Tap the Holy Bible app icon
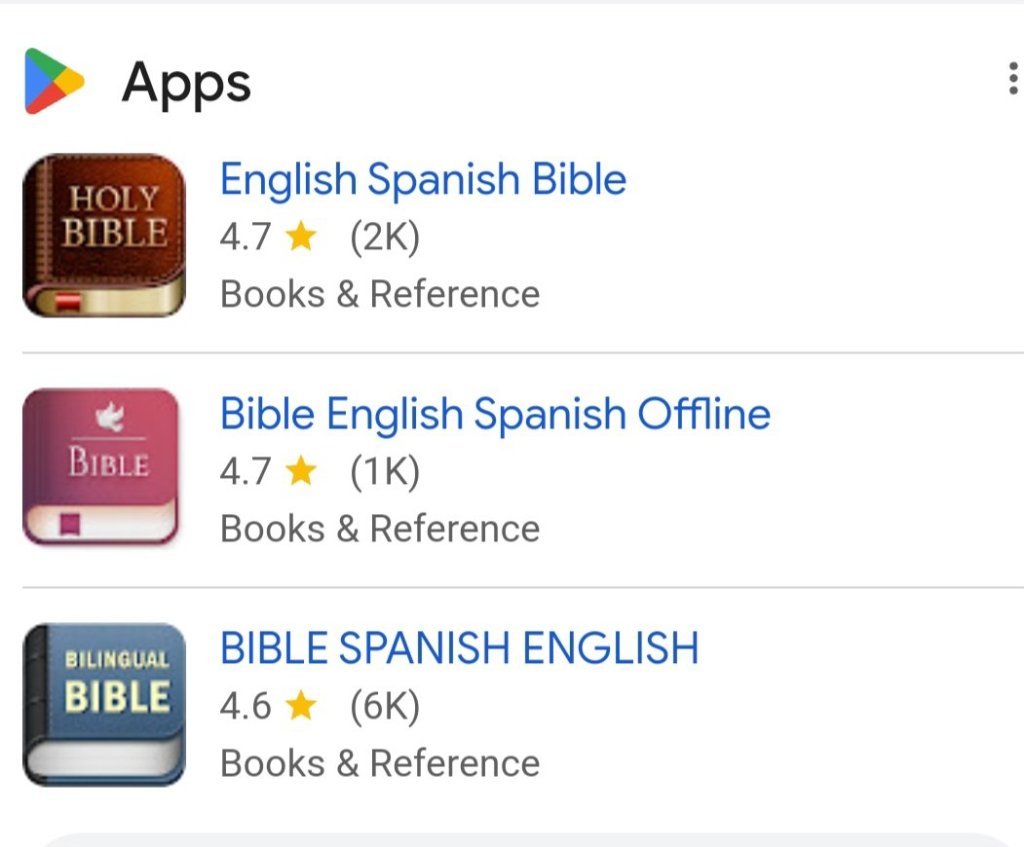Viewport: 1024px width, 847px height. pos(104,236)
